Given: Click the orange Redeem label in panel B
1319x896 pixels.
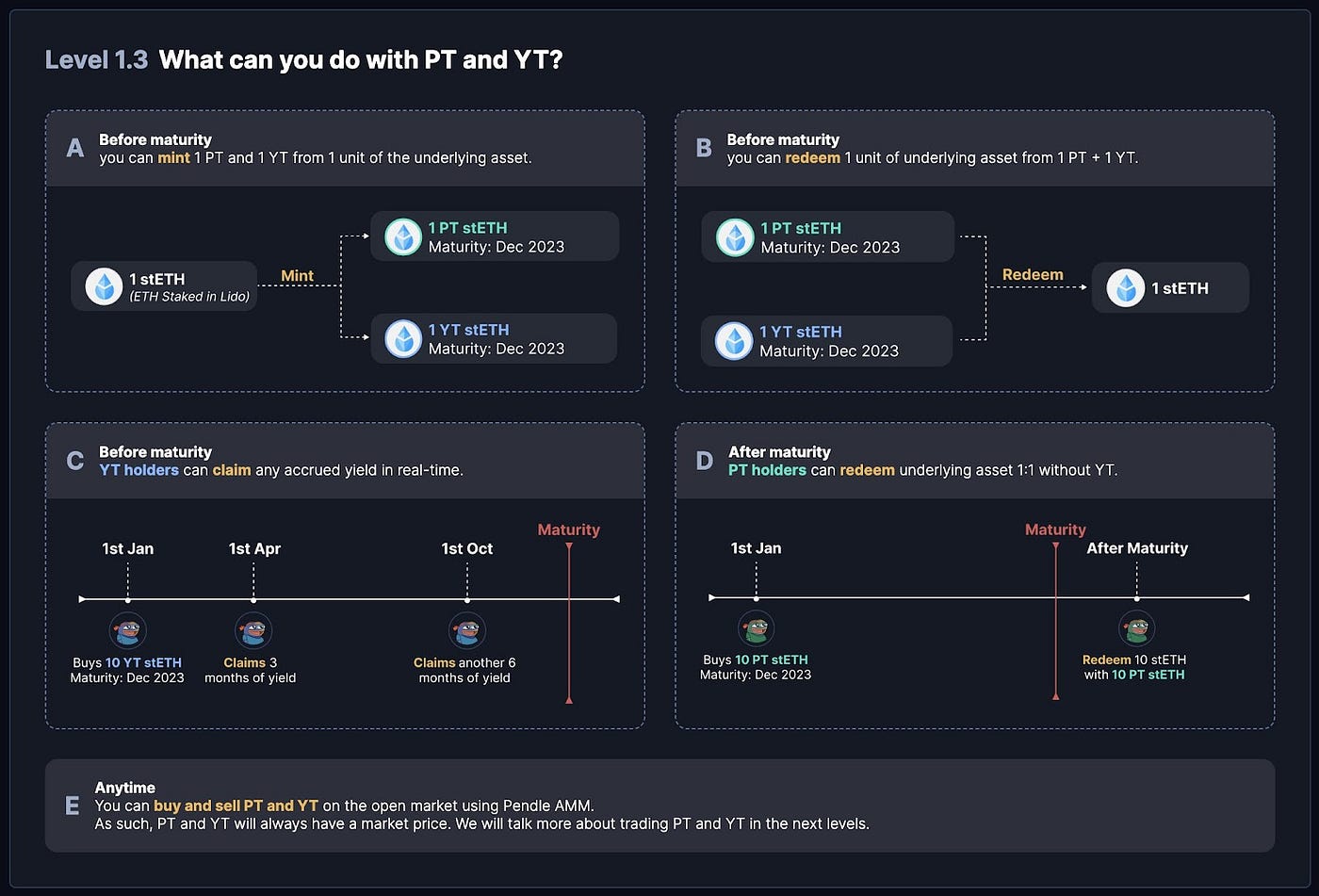Looking at the screenshot, I should [x=1033, y=275].
